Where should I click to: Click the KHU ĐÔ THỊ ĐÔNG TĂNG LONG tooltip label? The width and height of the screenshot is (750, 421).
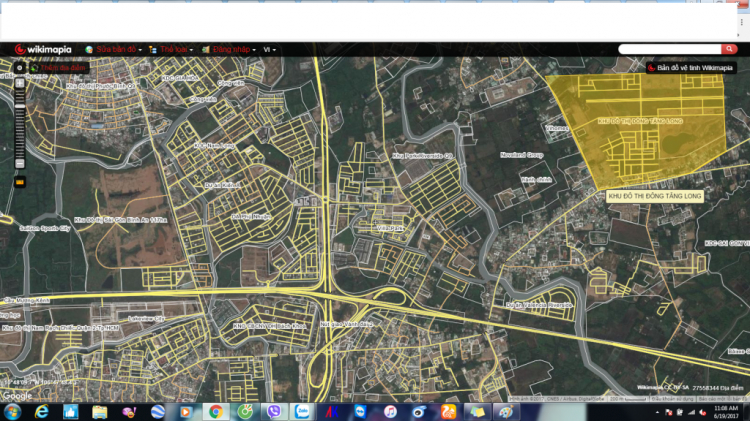[654, 196]
